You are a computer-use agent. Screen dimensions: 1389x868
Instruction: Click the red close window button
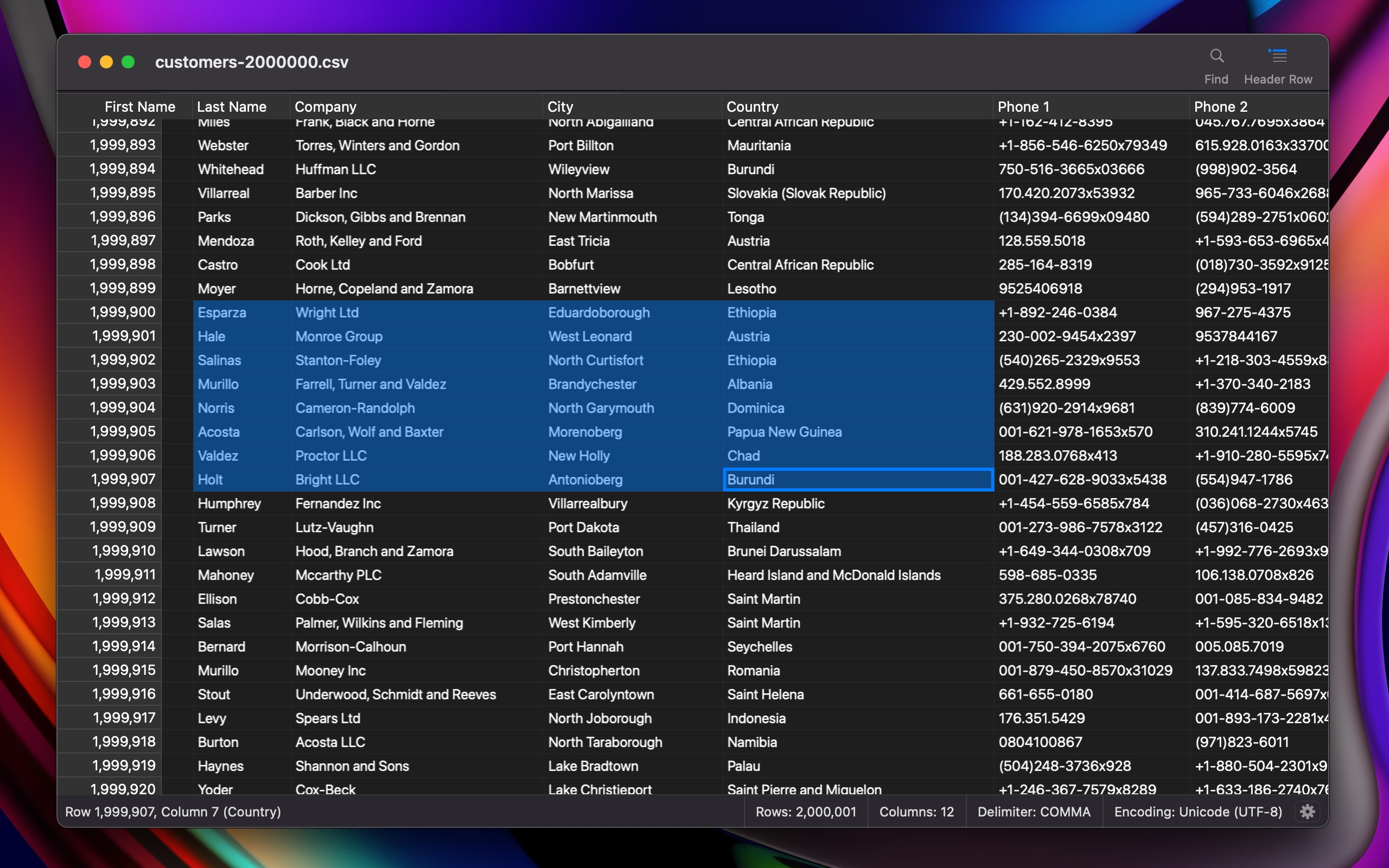click(x=85, y=62)
